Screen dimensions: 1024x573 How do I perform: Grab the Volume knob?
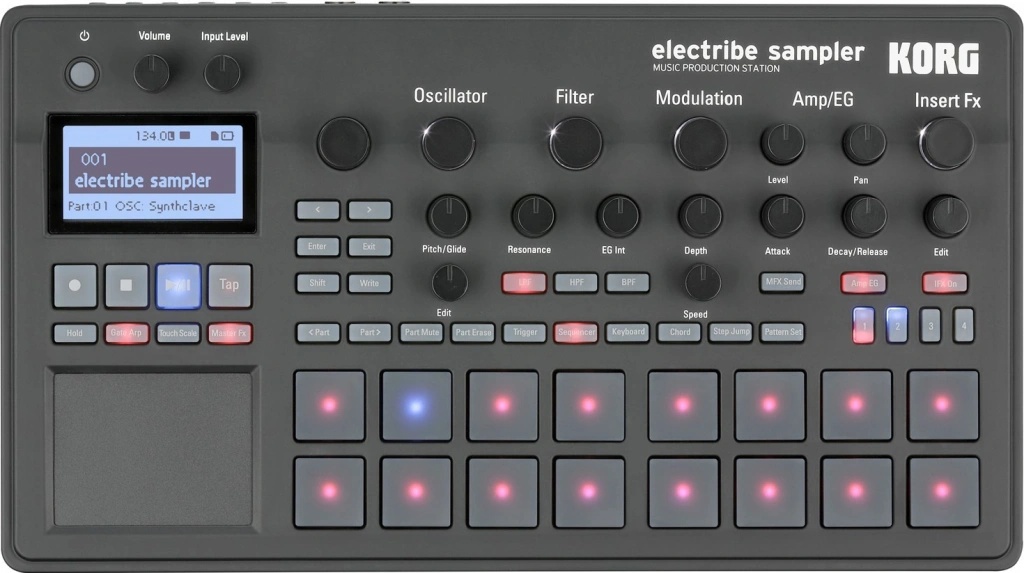[152, 73]
